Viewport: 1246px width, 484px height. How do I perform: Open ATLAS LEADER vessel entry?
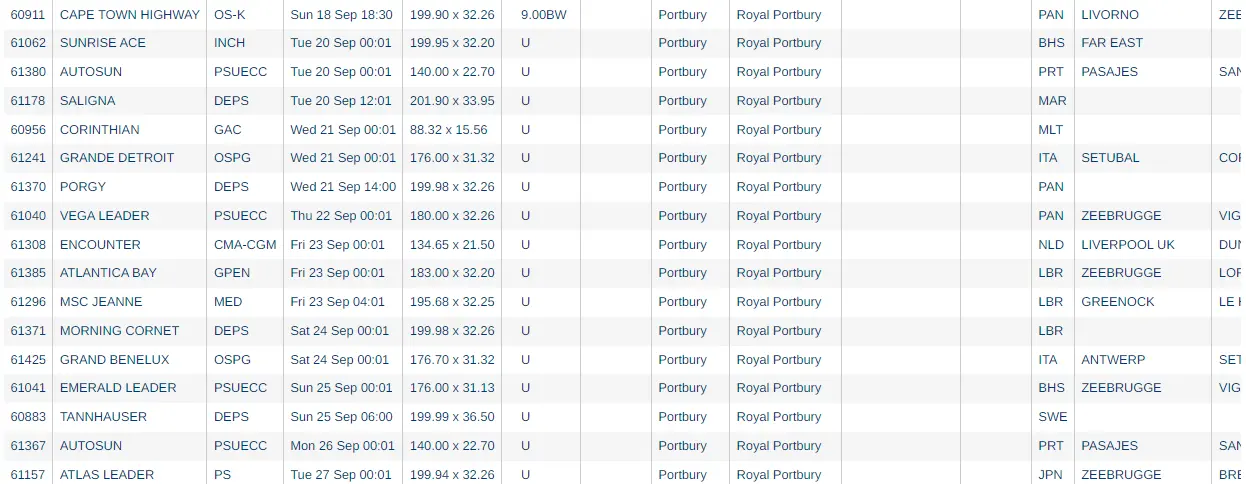pos(107,475)
